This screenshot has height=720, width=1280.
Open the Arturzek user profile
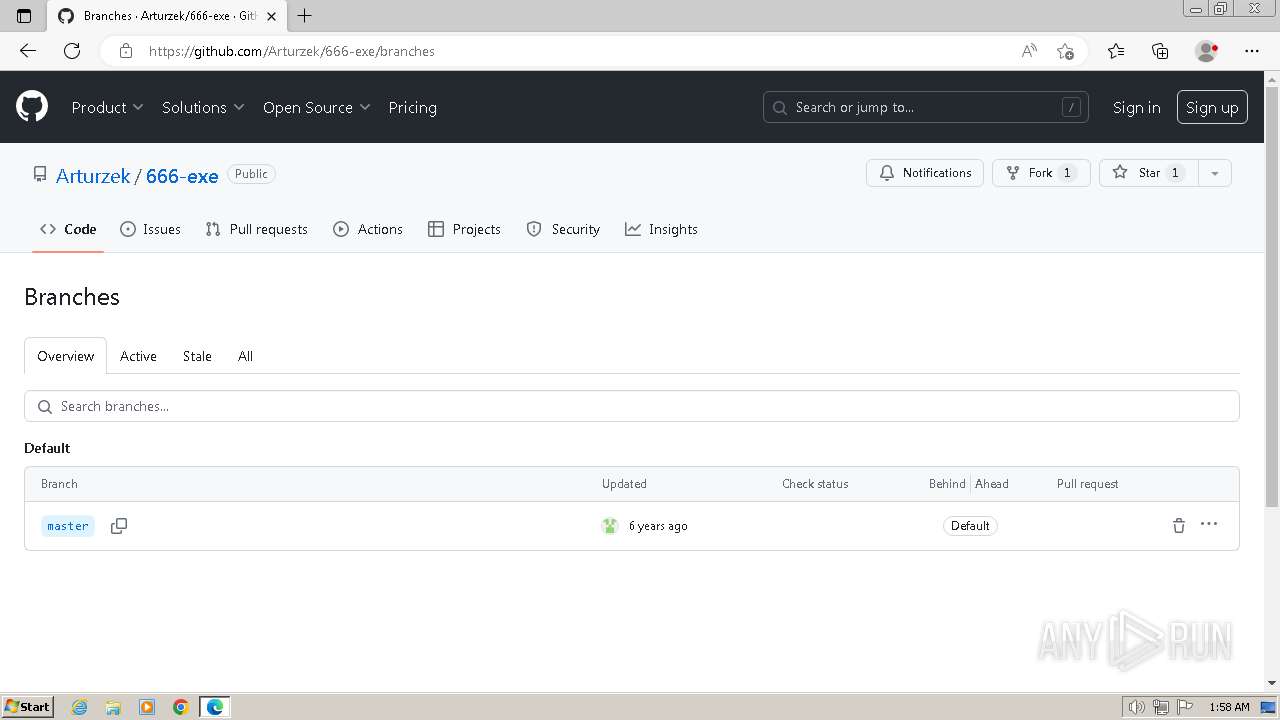point(93,176)
